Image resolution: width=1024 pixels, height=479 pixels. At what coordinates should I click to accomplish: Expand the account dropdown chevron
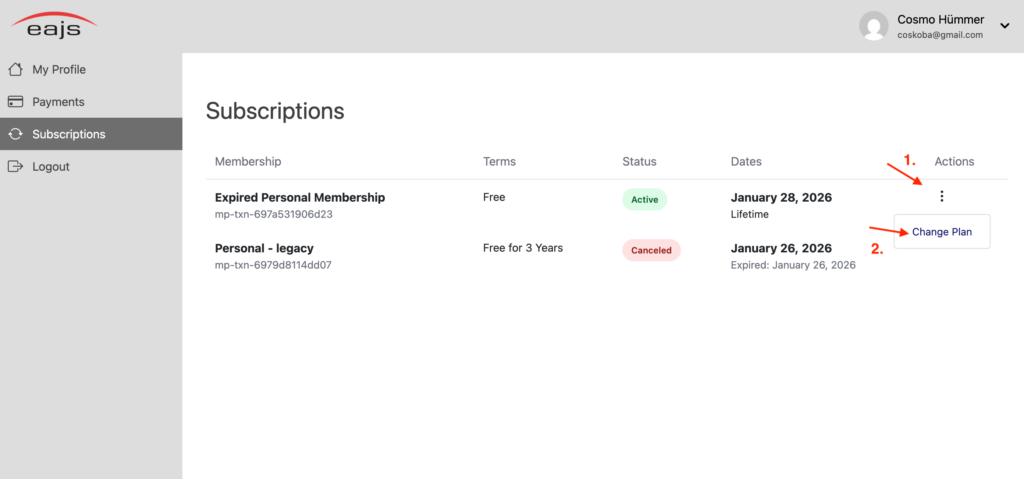point(1005,27)
